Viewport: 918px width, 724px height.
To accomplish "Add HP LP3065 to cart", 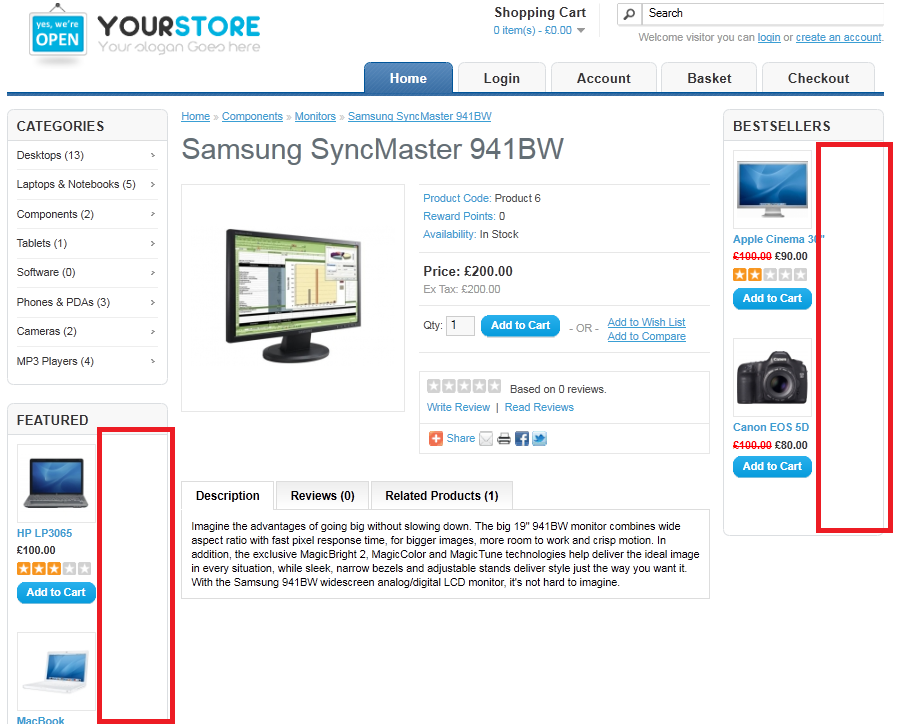I will point(56,592).
